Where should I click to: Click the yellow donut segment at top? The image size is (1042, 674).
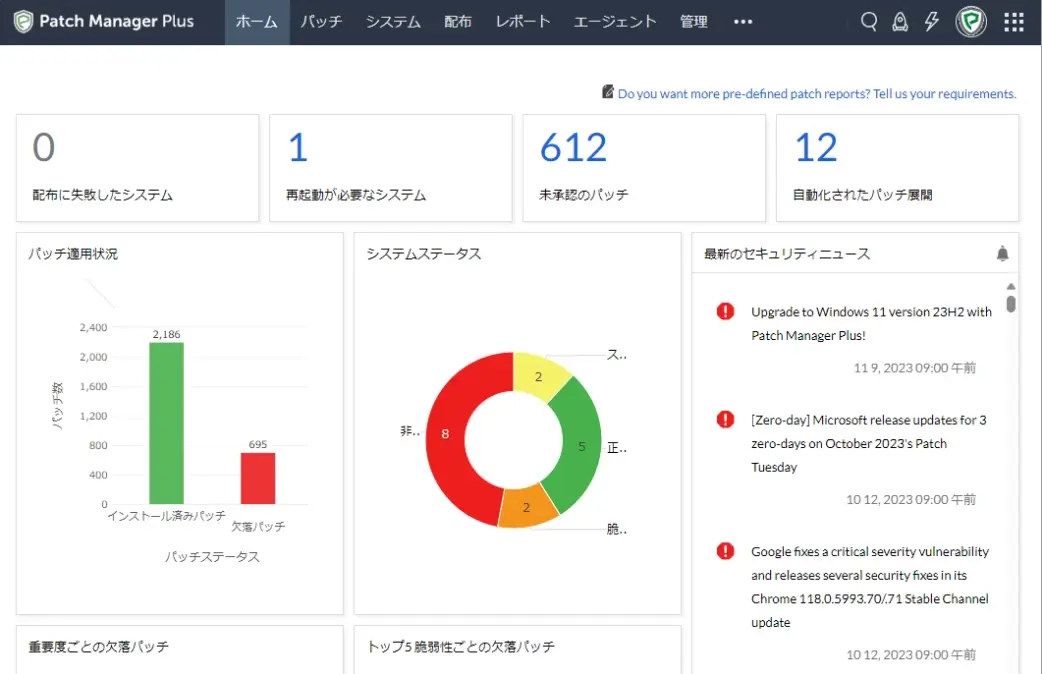[540, 376]
